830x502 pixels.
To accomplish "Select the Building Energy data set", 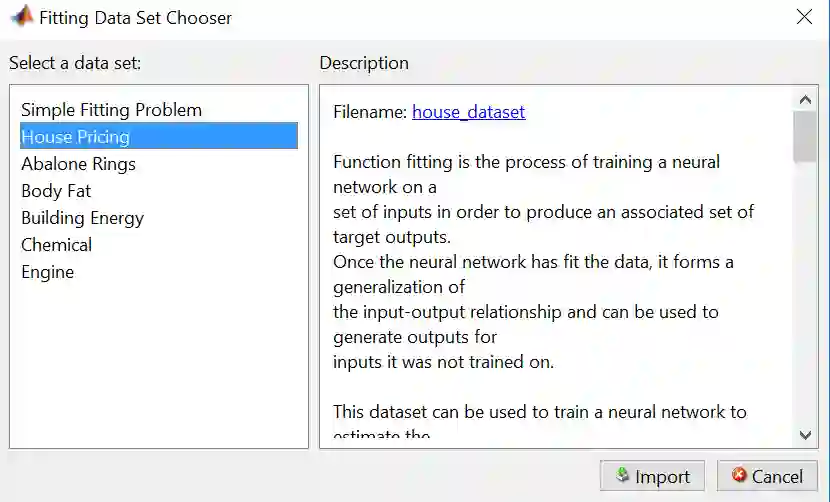I will 82,218.
